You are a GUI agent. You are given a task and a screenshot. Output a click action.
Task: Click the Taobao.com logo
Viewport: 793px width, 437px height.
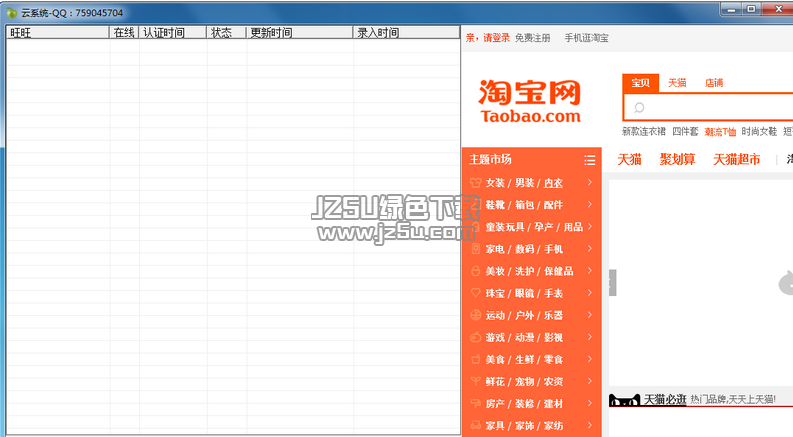tap(530, 102)
